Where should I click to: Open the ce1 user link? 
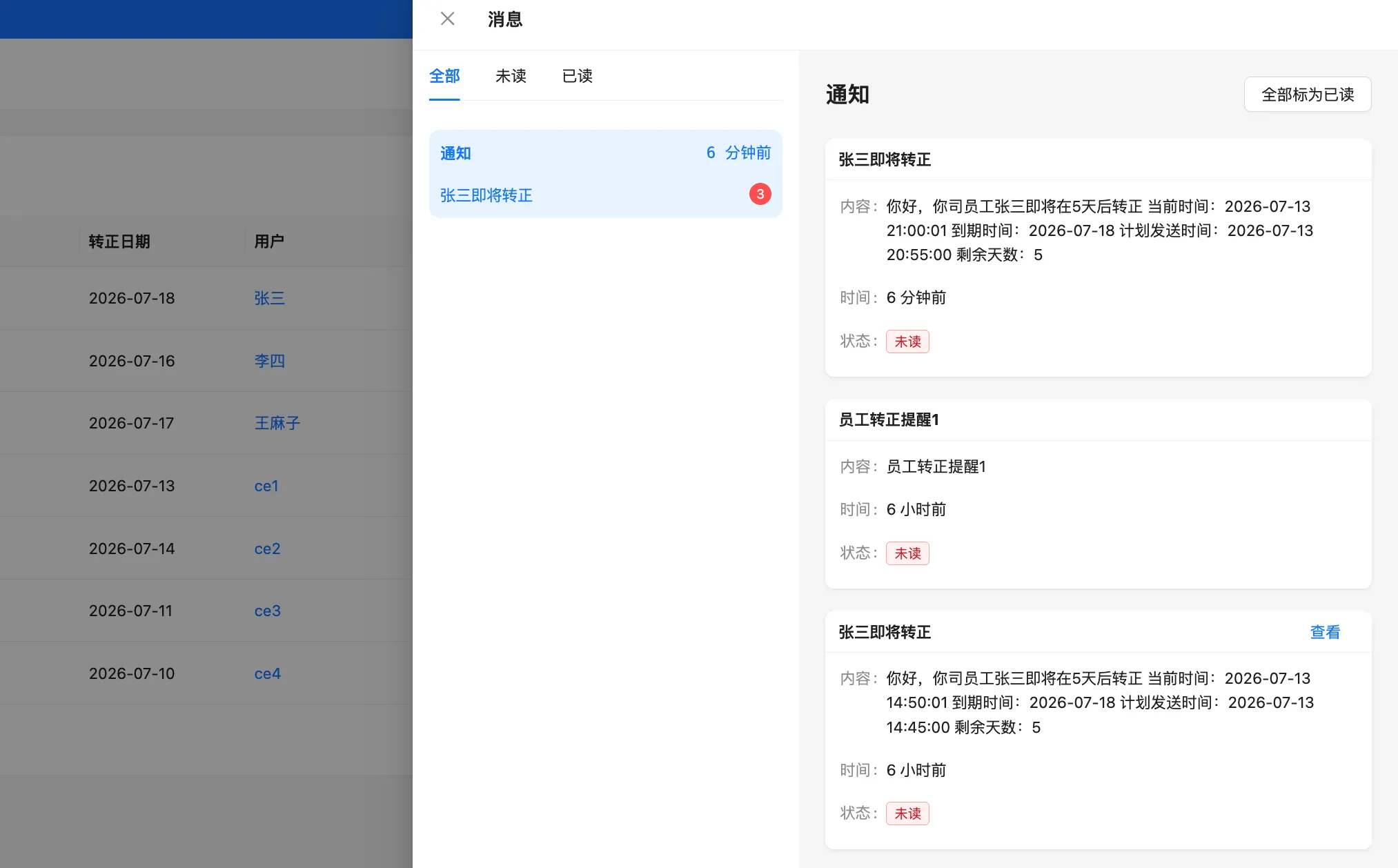click(266, 486)
